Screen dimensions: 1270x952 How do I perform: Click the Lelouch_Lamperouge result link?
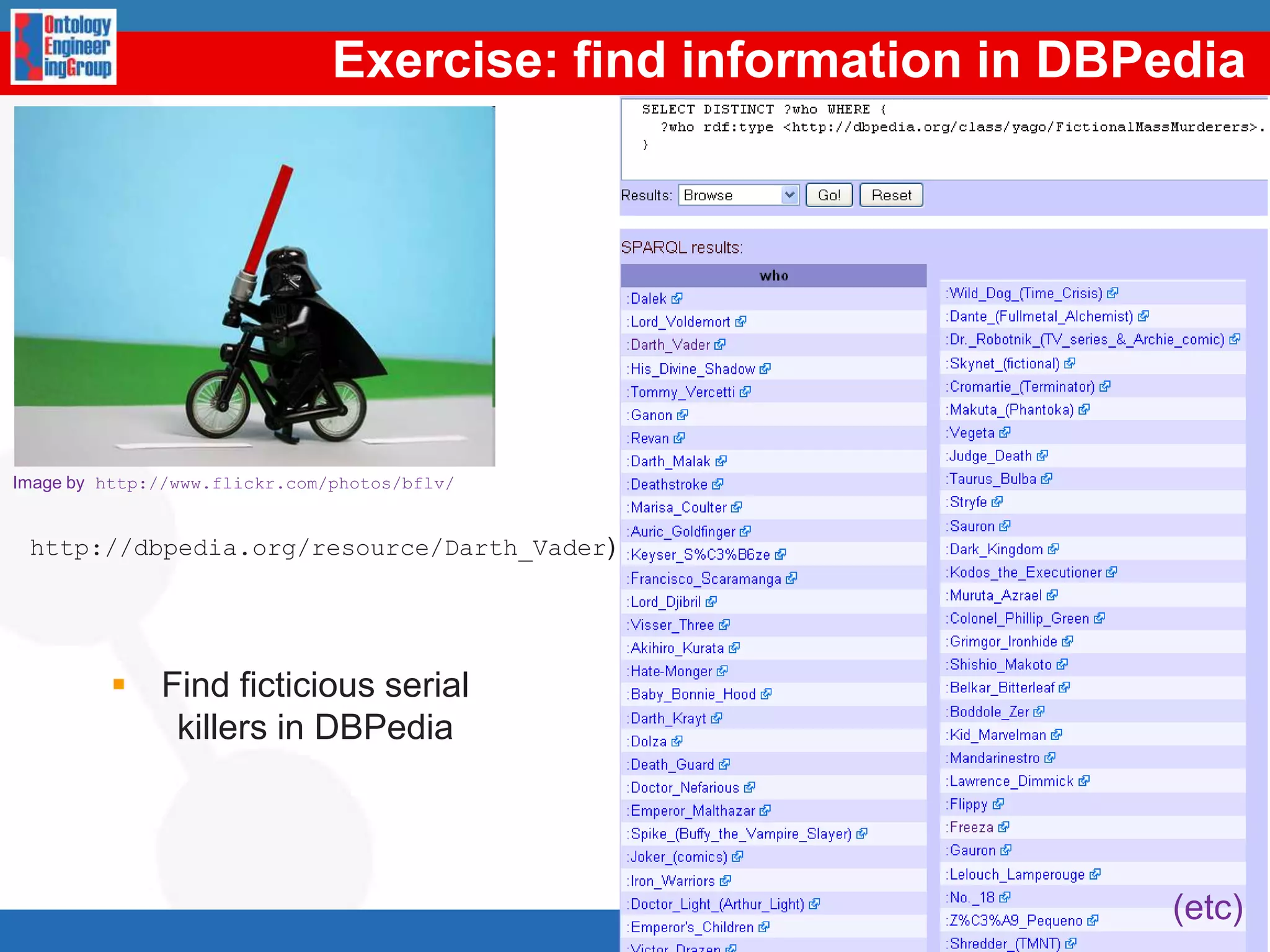(x=1017, y=875)
